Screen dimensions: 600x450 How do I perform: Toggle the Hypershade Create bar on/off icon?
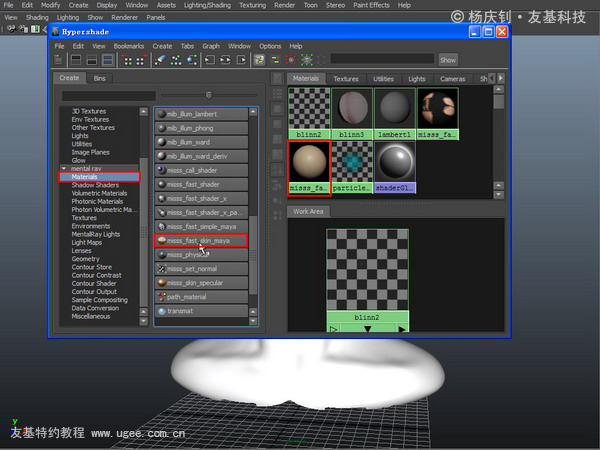coord(58,60)
